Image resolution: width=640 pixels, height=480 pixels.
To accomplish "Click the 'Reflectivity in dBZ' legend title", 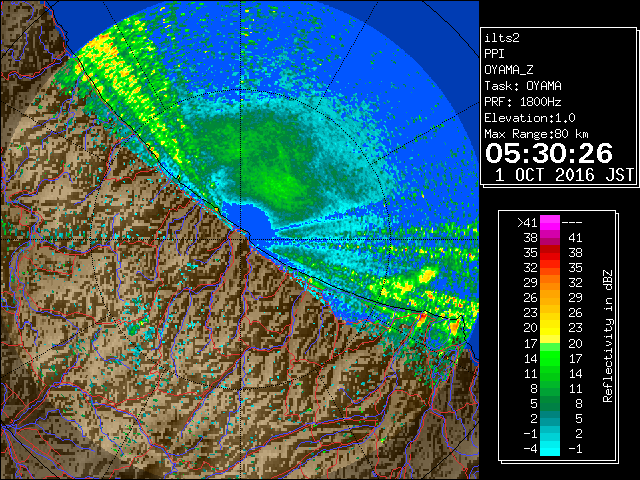I will pyautogui.click(x=607, y=336).
